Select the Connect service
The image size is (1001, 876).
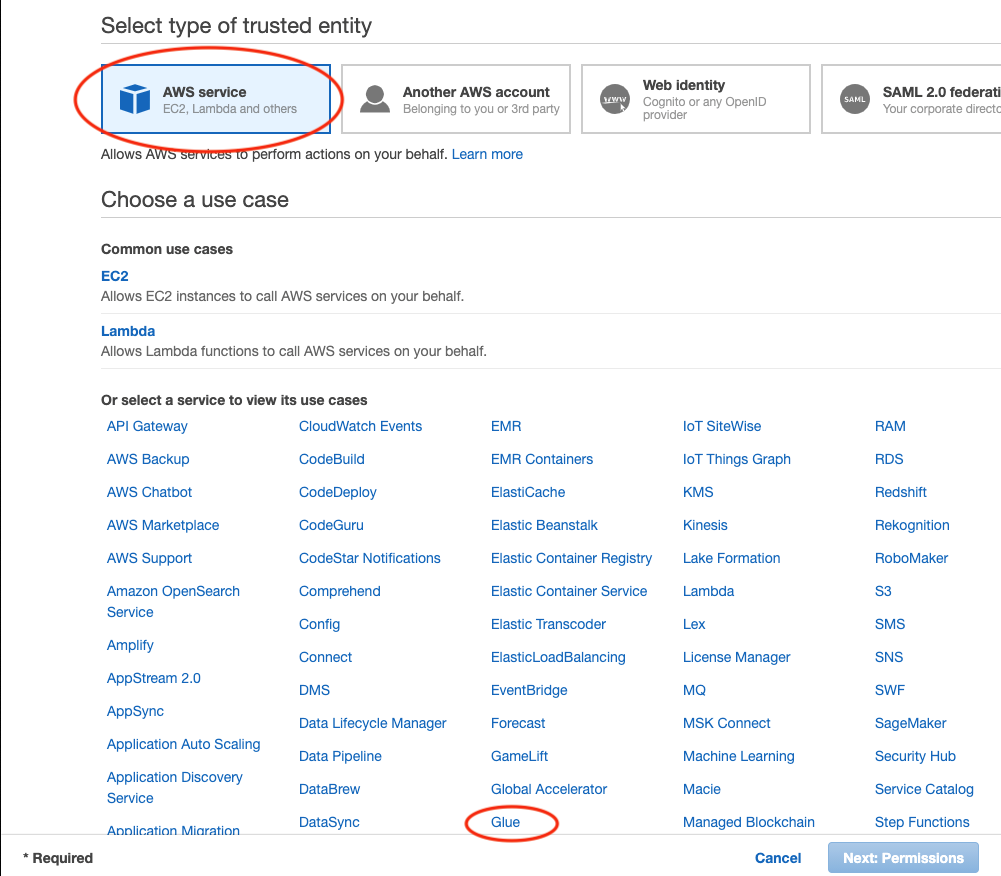(x=326, y=657)
